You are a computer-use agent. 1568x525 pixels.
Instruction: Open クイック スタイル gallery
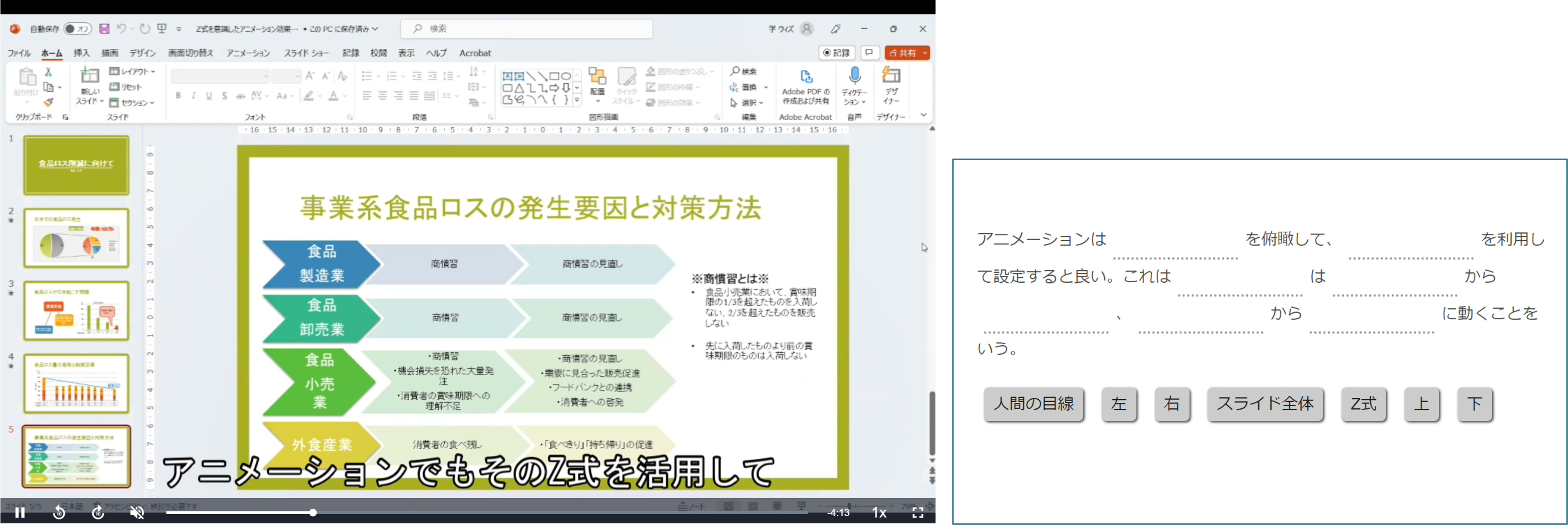(626, 85)
